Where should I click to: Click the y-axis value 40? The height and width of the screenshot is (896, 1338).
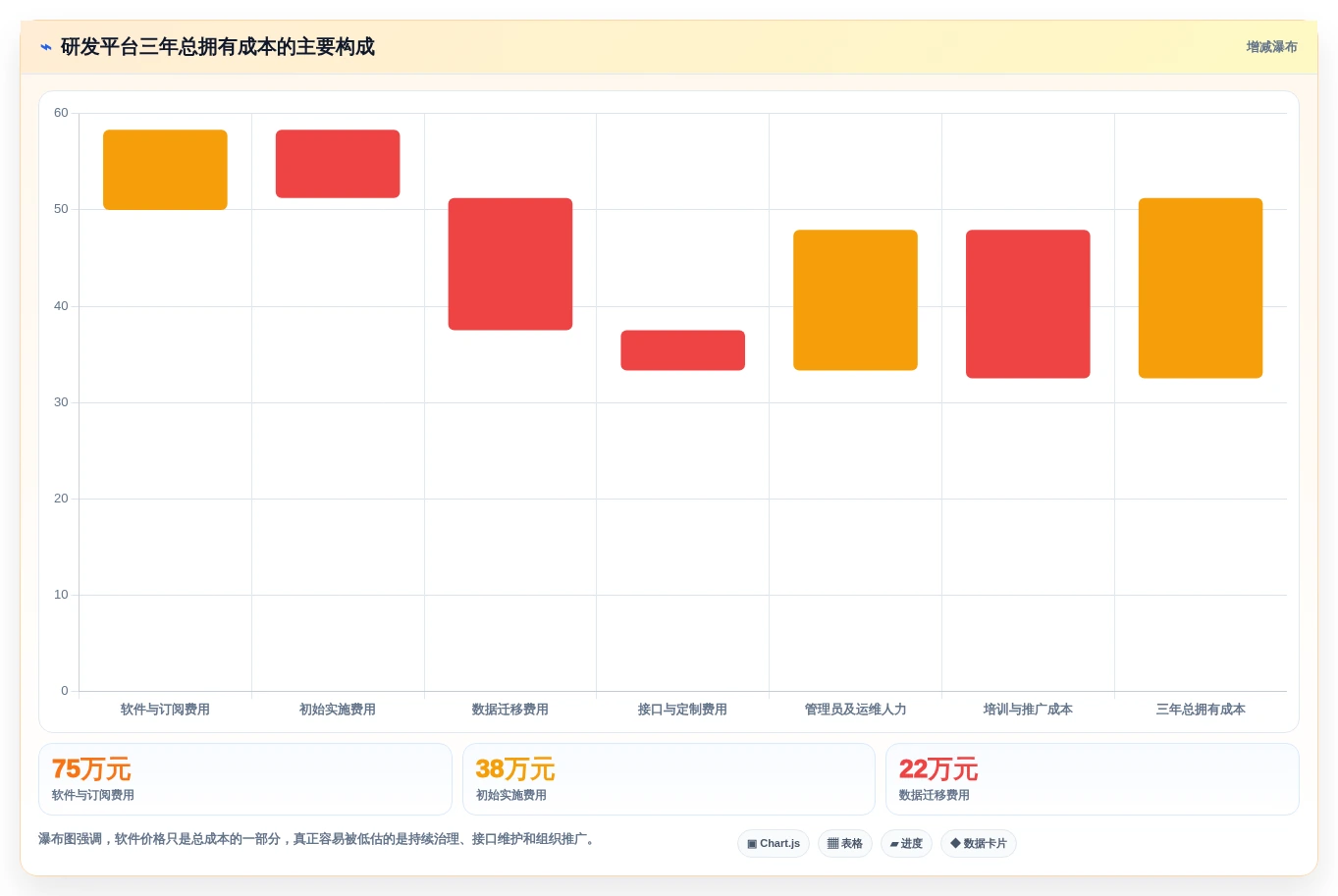click(x=61, y=306)
